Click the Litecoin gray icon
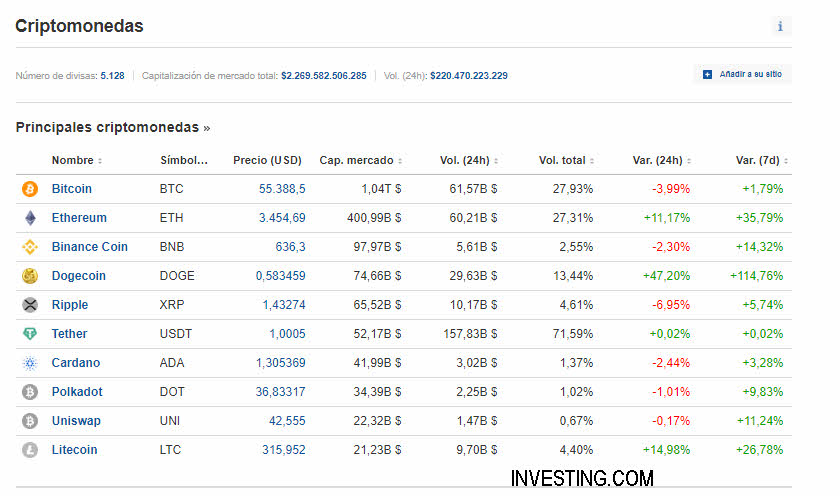The height and width of the screenshot is (496, 840). point(29,450)
